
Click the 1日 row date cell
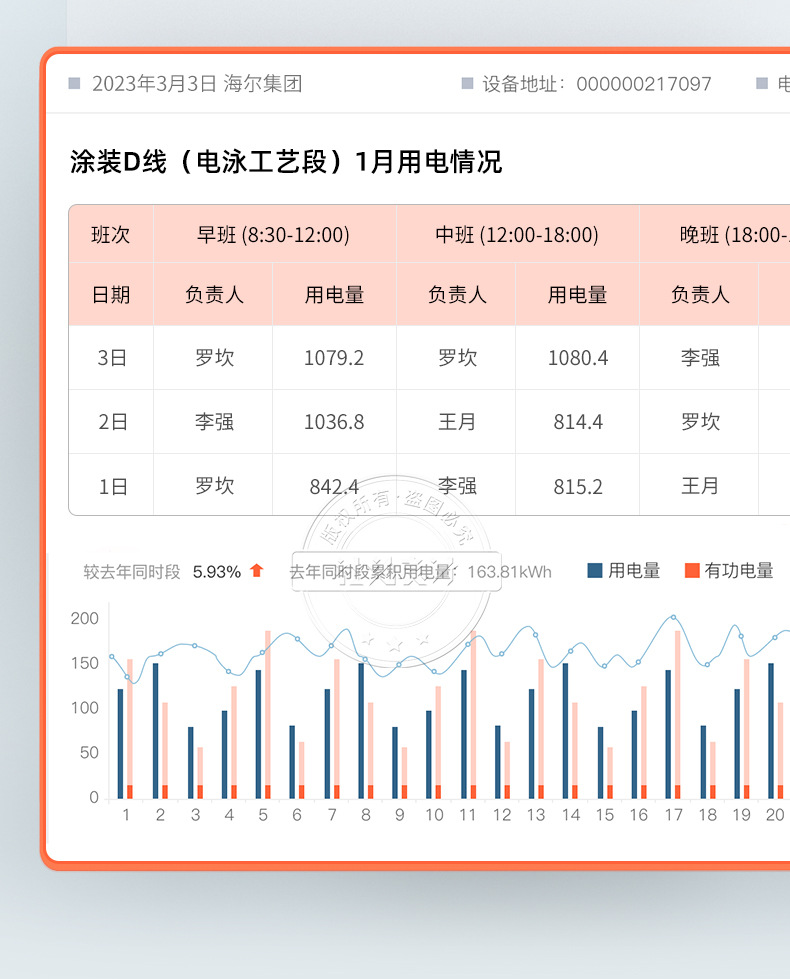tap(111, 486)
